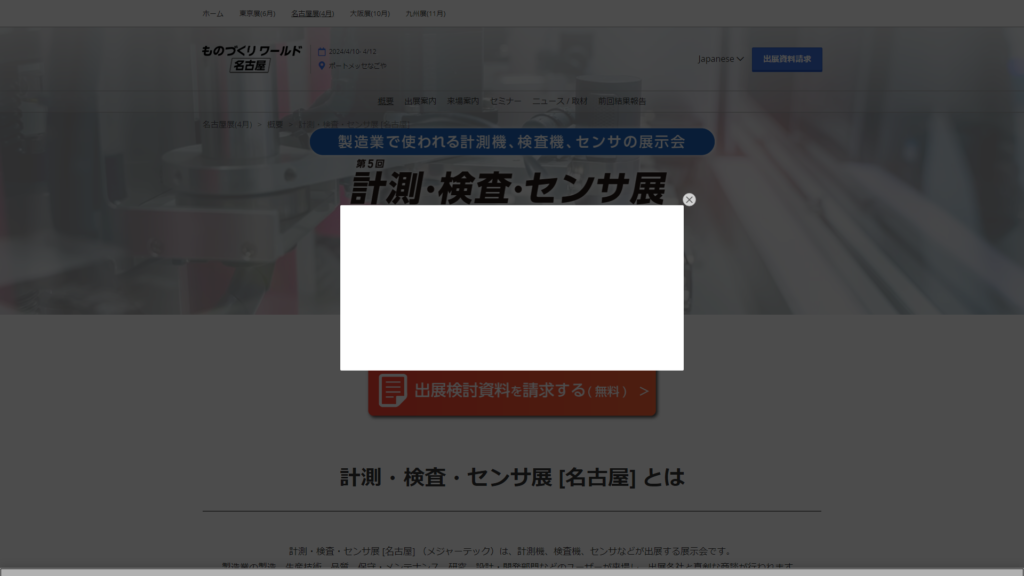This screenshot has width=1024, height=576.
Task: Go to 大阪展(10月) in the top bar
Action: coord(370,14)
